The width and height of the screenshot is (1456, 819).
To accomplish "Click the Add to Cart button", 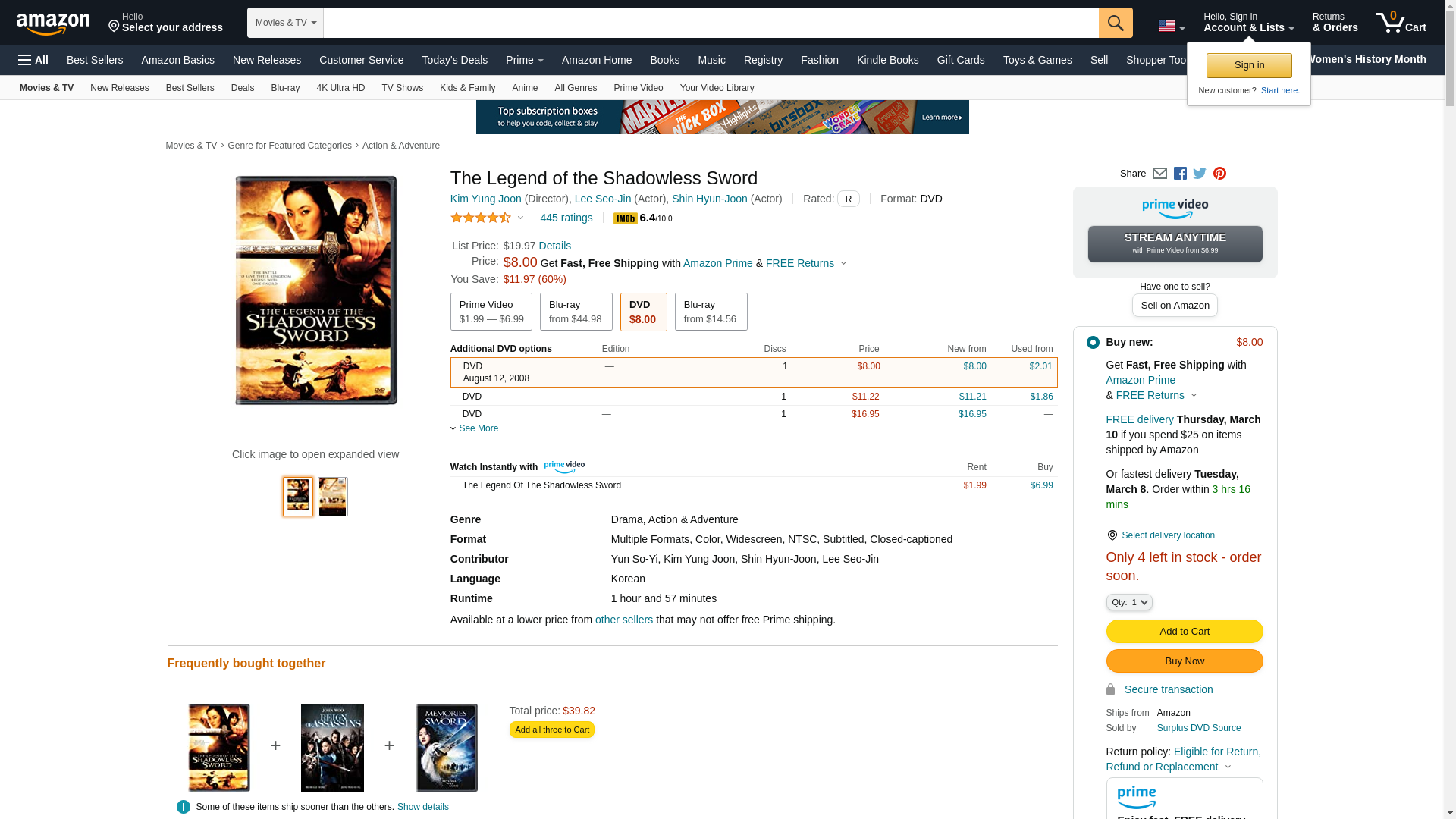I will 1184,632.
